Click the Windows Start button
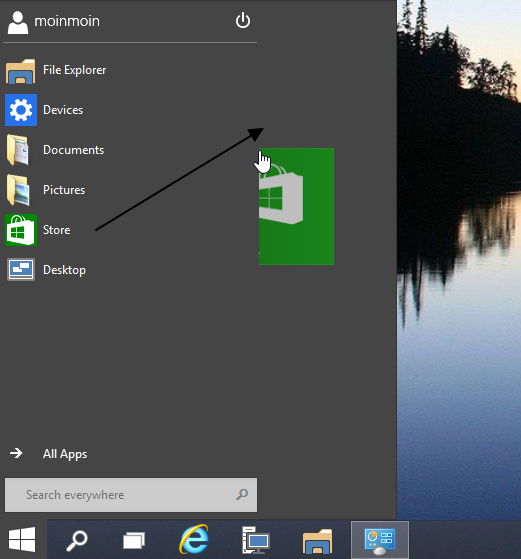Screen dimensions: 521x559 22,540
